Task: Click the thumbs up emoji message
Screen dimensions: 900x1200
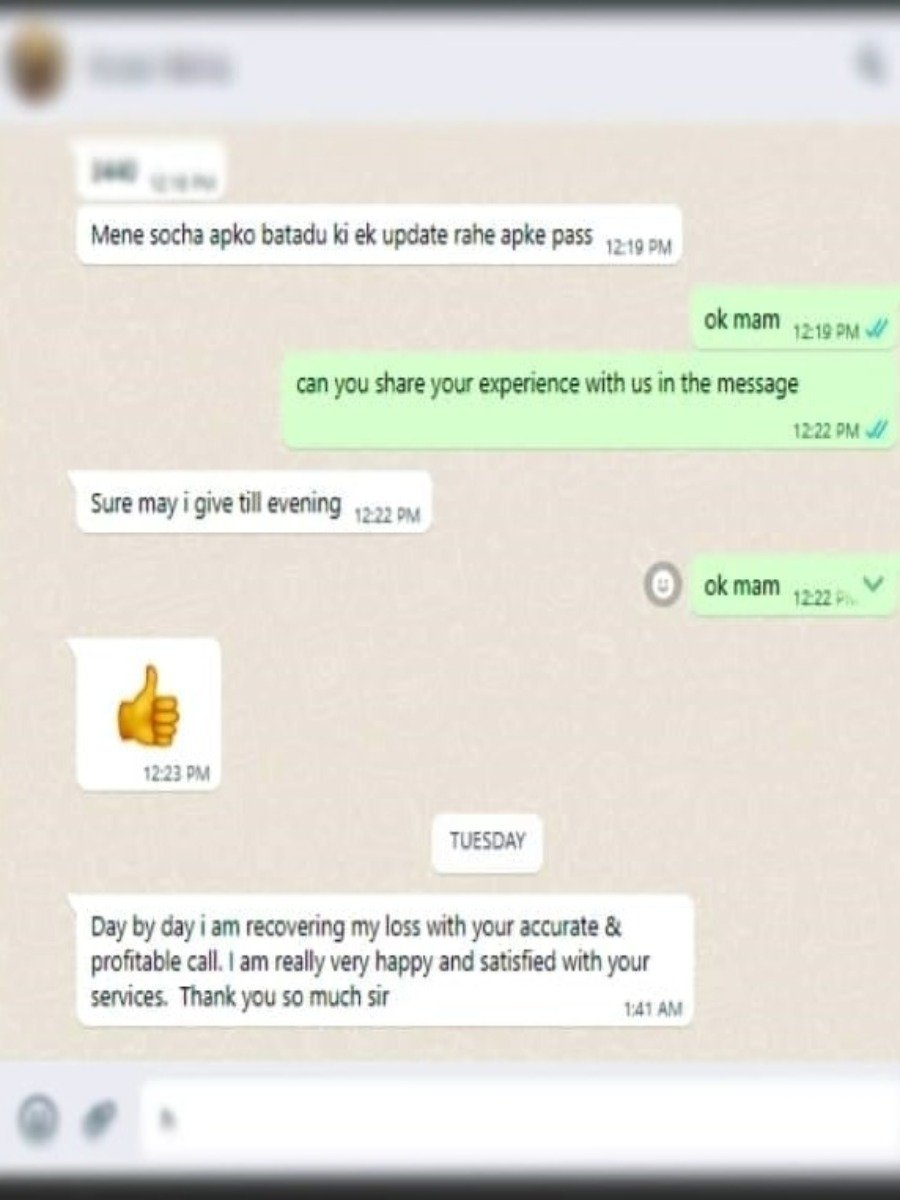Action: coord(148,715)
